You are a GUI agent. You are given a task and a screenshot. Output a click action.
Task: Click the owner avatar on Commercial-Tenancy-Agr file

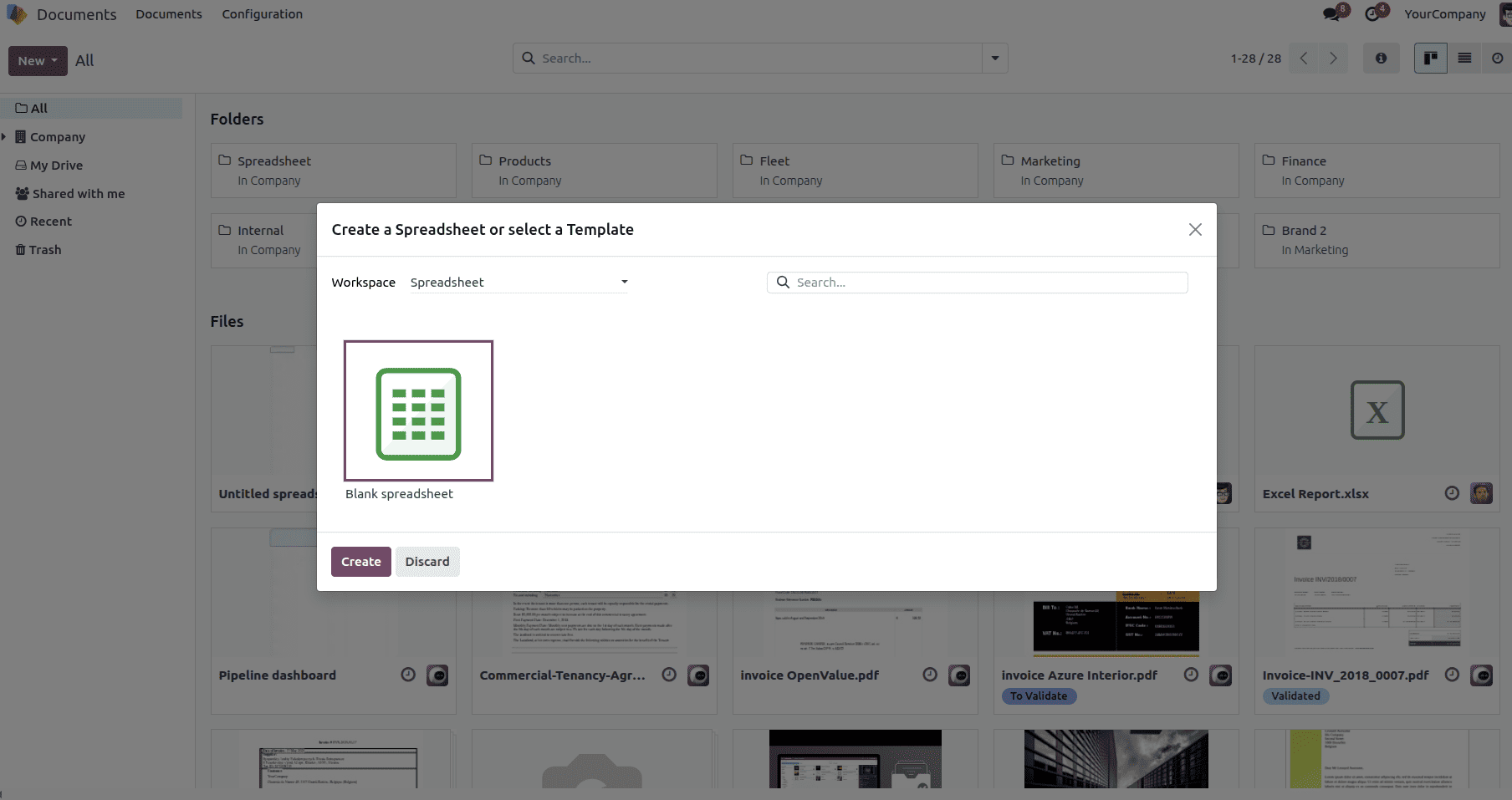[698, 675]
